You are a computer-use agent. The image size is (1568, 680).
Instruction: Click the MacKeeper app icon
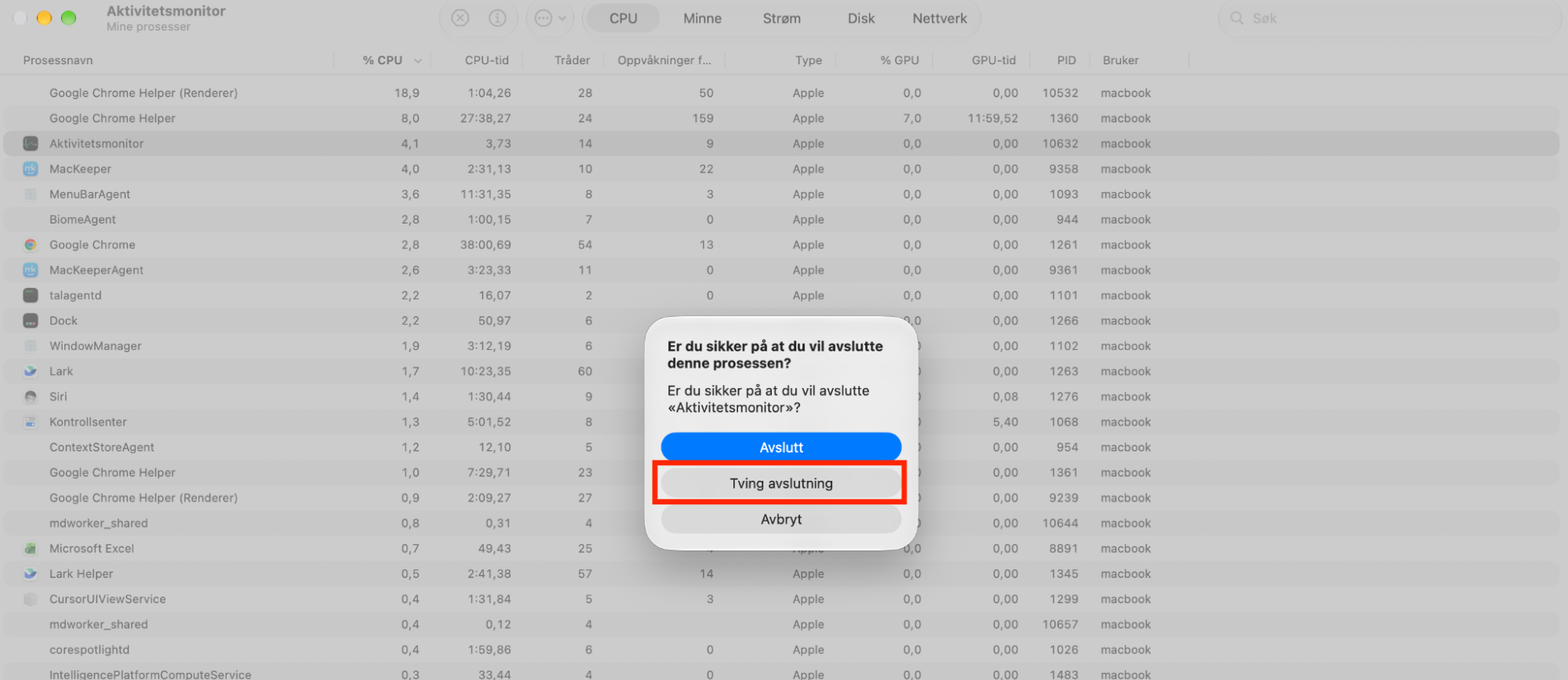click(31, 169)
